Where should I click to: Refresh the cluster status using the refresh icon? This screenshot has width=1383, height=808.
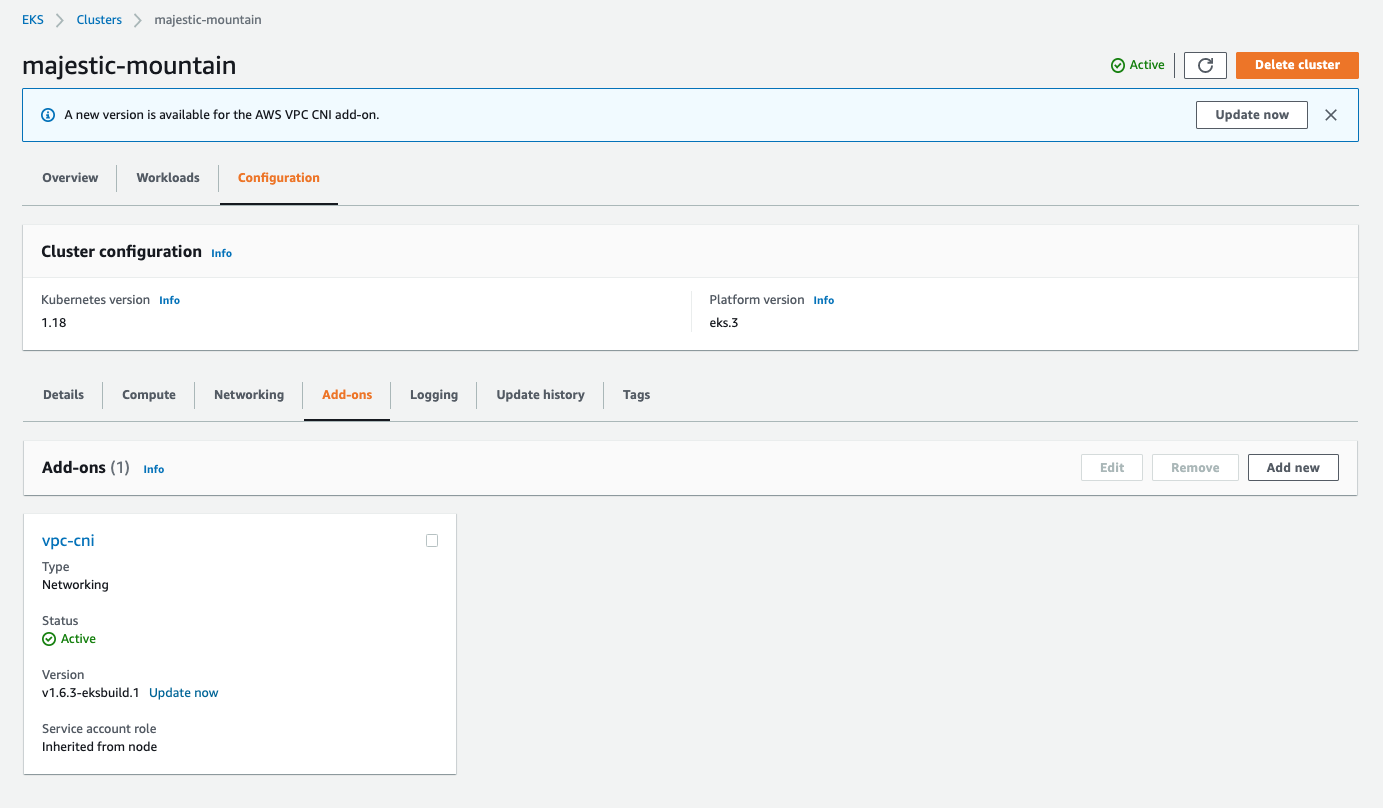click(1204, 64)
